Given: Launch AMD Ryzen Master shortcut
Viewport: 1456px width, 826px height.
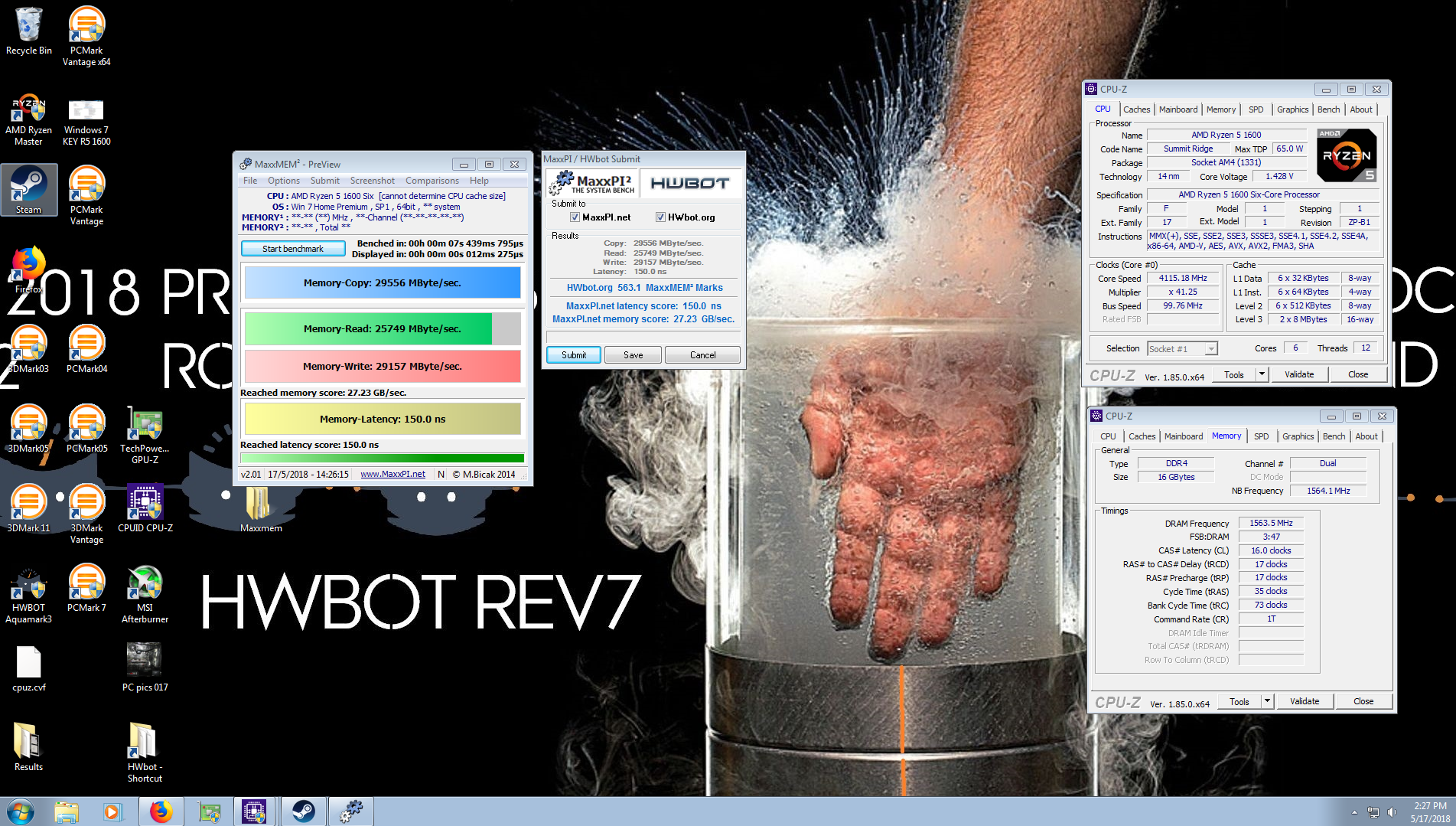Looking at the screenshot, I should (28, 119).
